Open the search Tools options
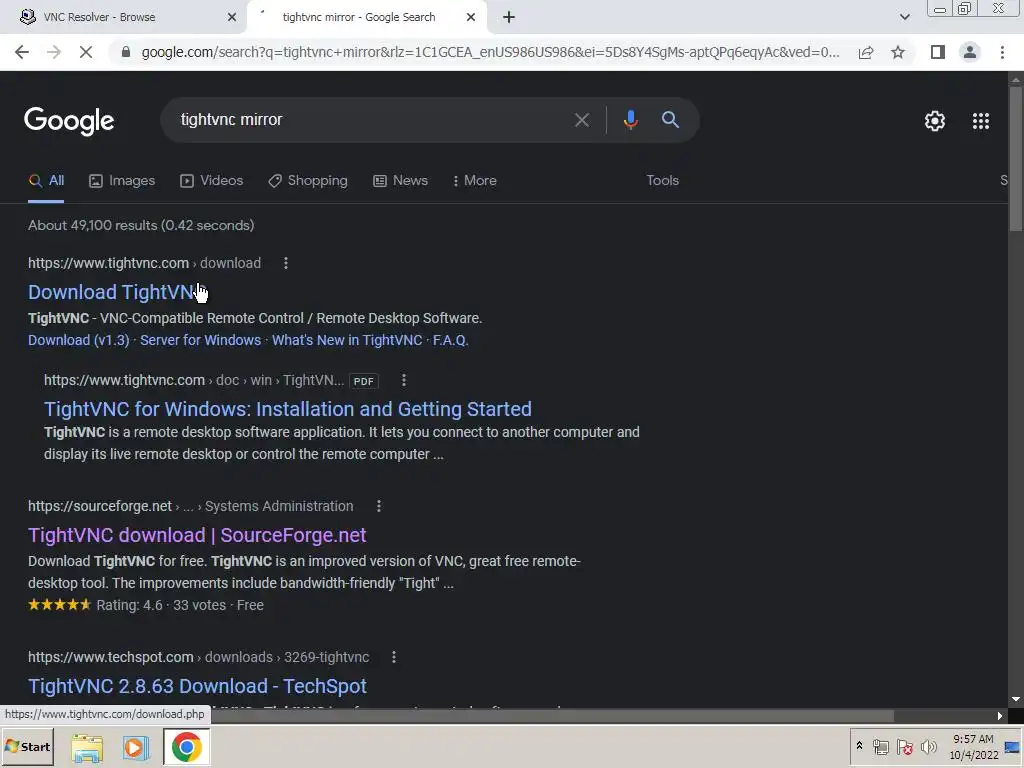This screenshot has height=768, width=1024. (662, 181)
